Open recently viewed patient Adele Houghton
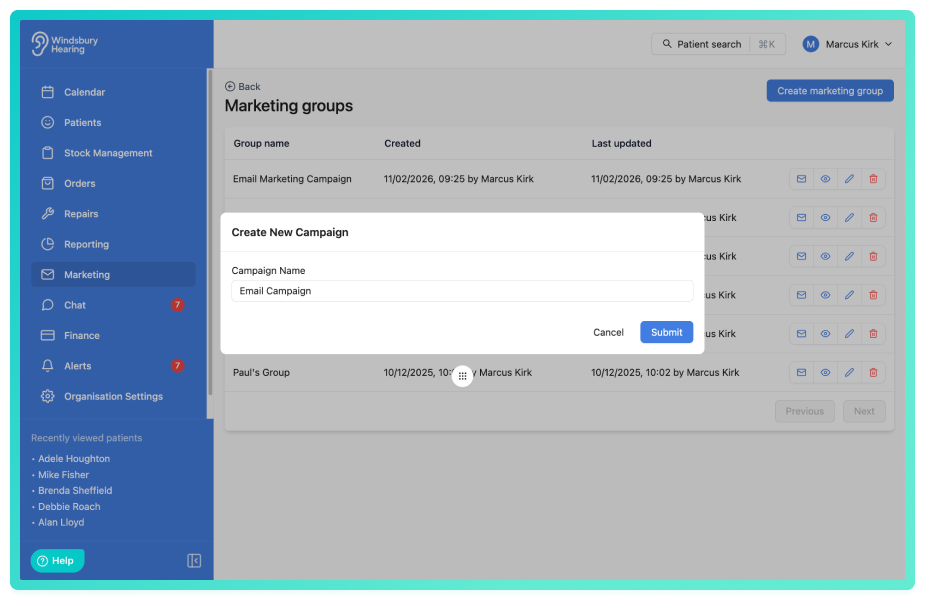The width and height of the screenshot is (925, 600). [74, 458]
